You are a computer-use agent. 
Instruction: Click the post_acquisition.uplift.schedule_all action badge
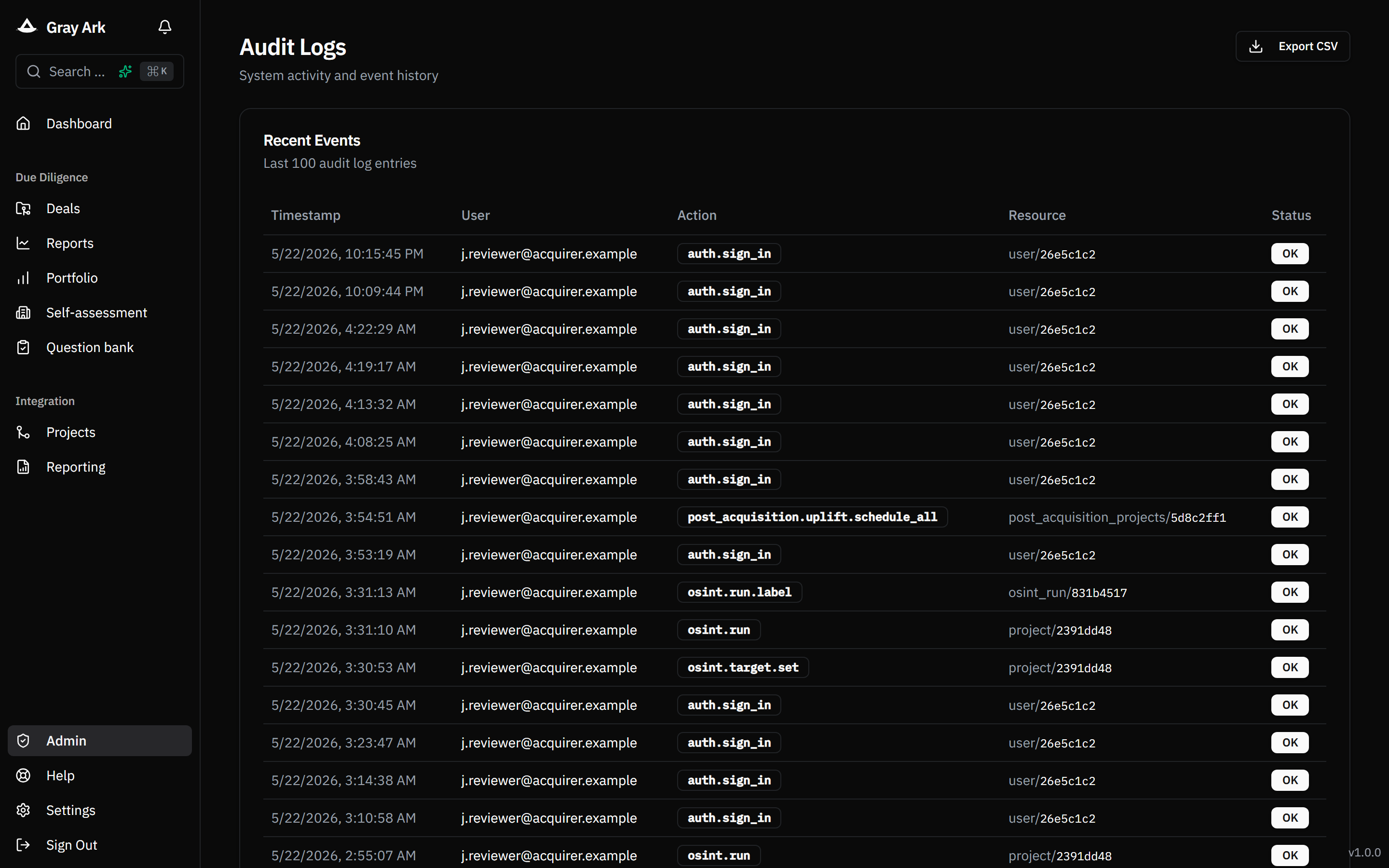pos(812,517)
